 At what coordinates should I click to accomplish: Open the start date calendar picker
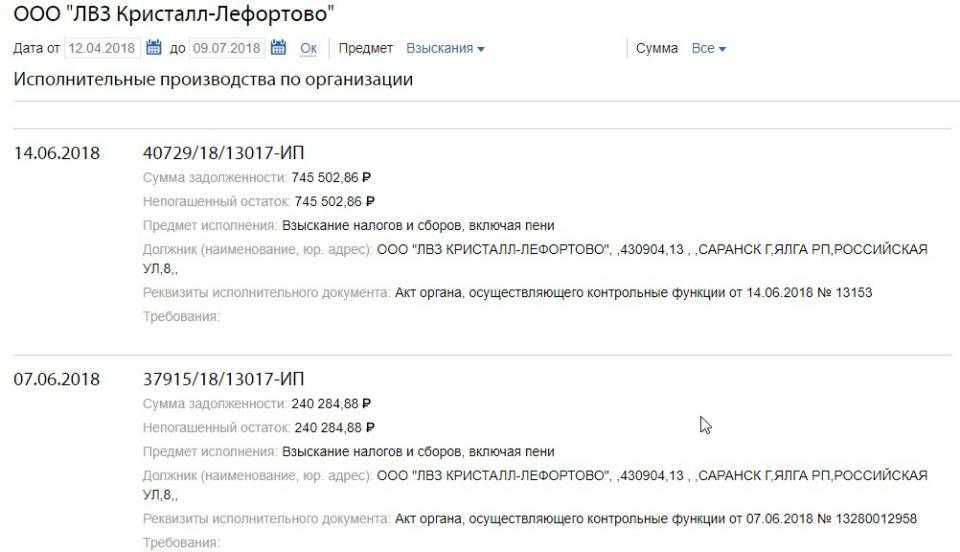coord(154,48)
